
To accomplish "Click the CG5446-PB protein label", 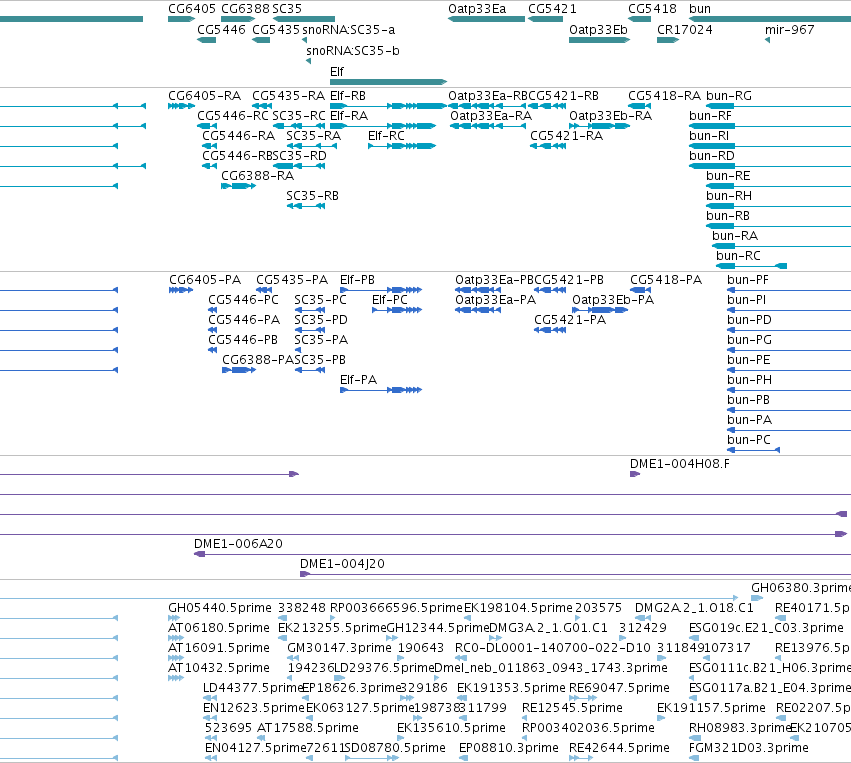I will pos(243,340).
